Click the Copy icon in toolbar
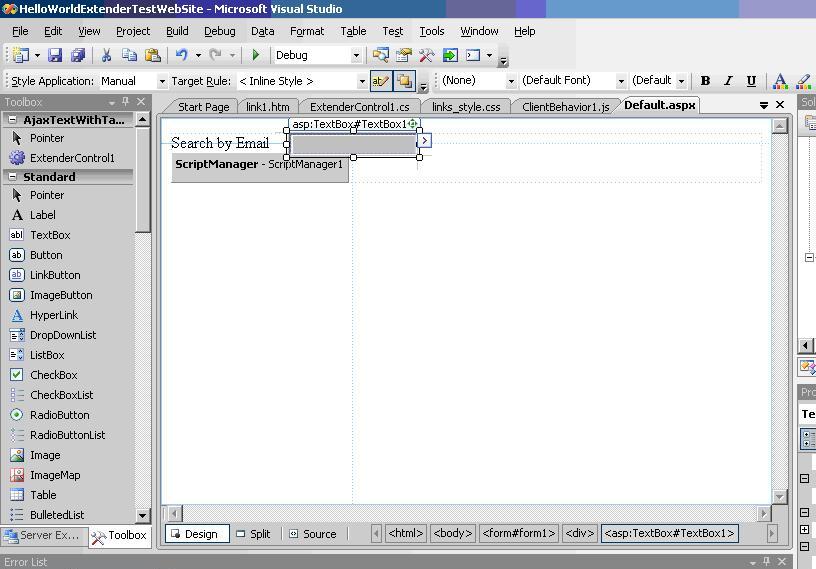Viewport: 816px width, 569px height. [129, 55]
